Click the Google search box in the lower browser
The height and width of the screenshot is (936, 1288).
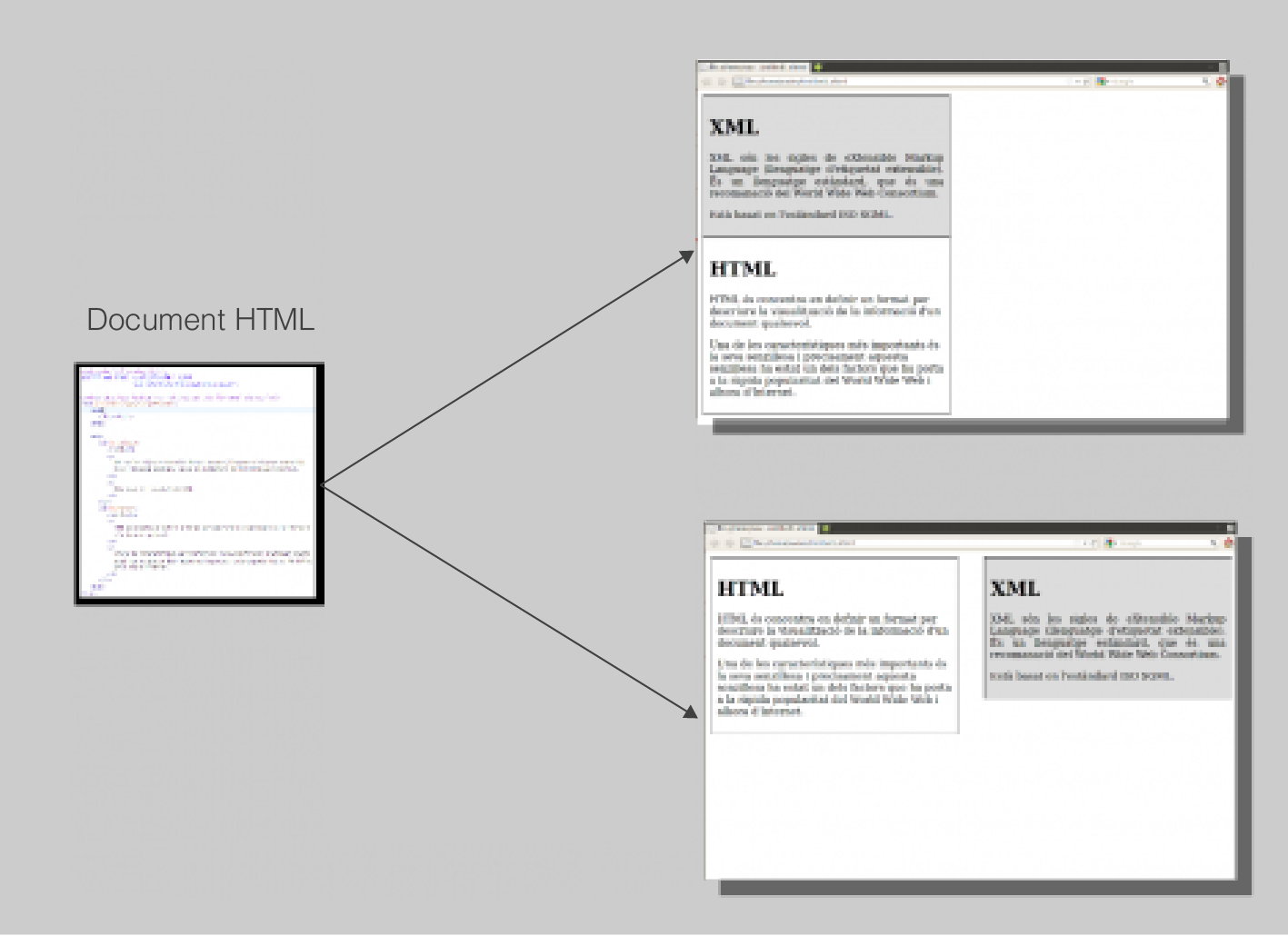tap(1163, 543)
